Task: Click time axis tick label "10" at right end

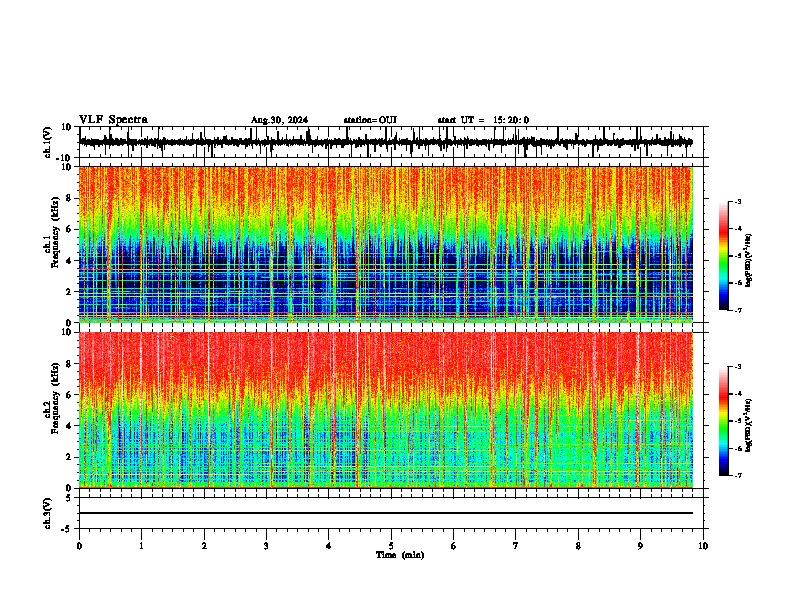Action: [703, 546]
